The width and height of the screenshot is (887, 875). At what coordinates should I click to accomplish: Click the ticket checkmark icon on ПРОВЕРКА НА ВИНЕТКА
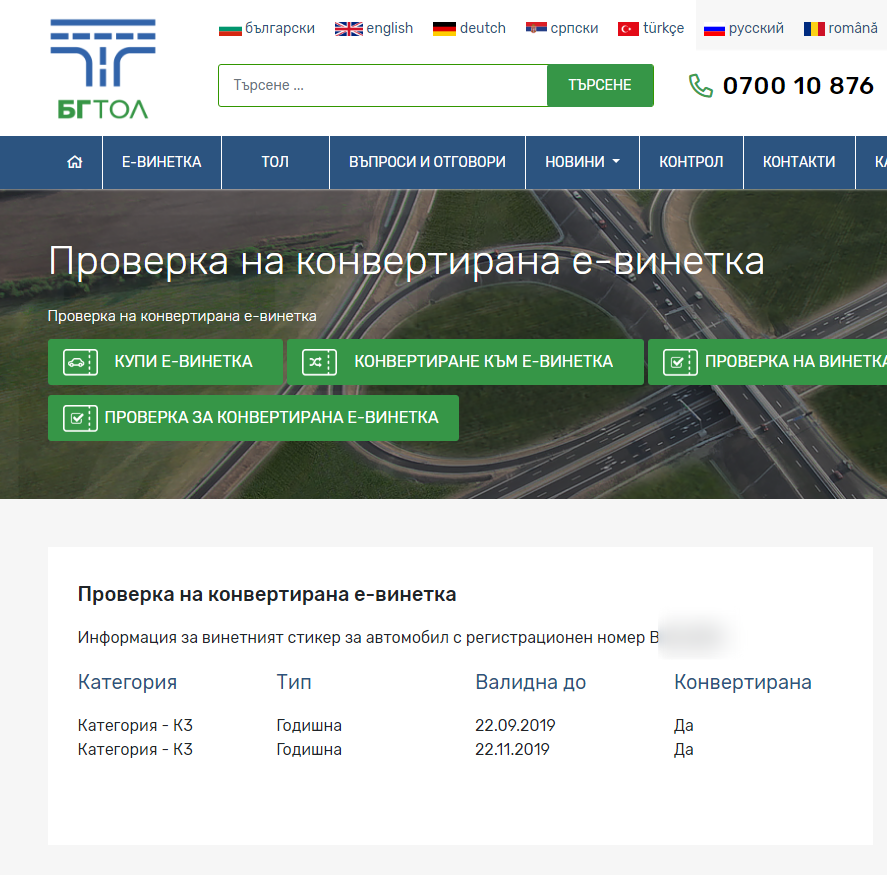point(680,362)
